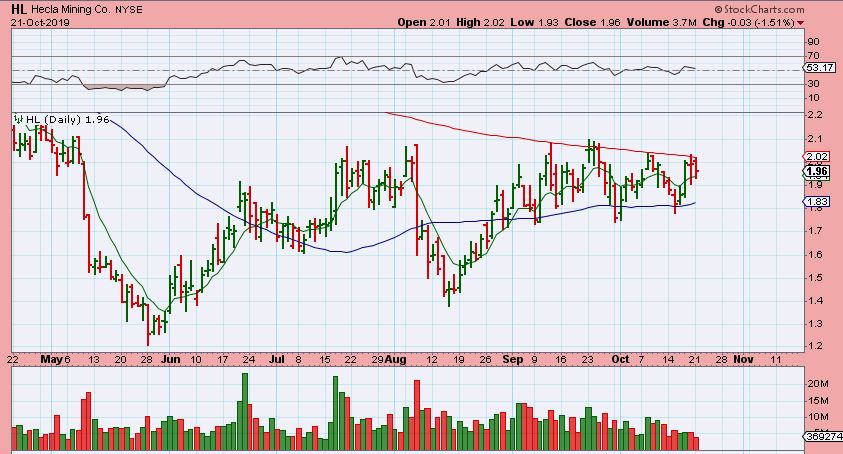843x454 pixels.
Task: Click the RSI current value tag 53.17
Action: tap(819, 68)
